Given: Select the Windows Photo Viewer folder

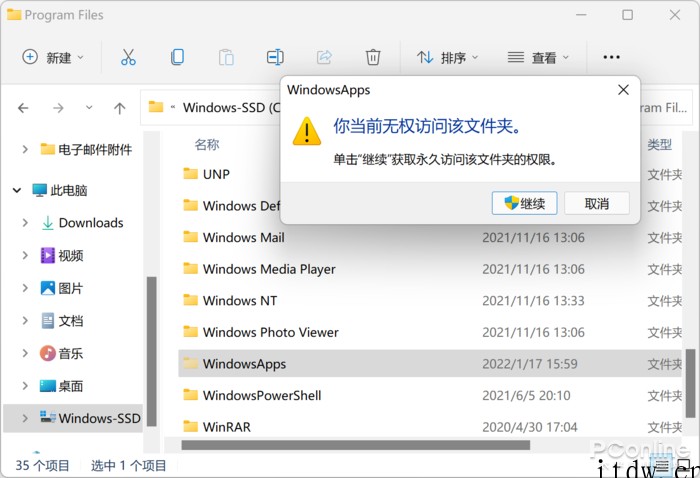Looking at the screenshot, I should [x=271, y=332].
